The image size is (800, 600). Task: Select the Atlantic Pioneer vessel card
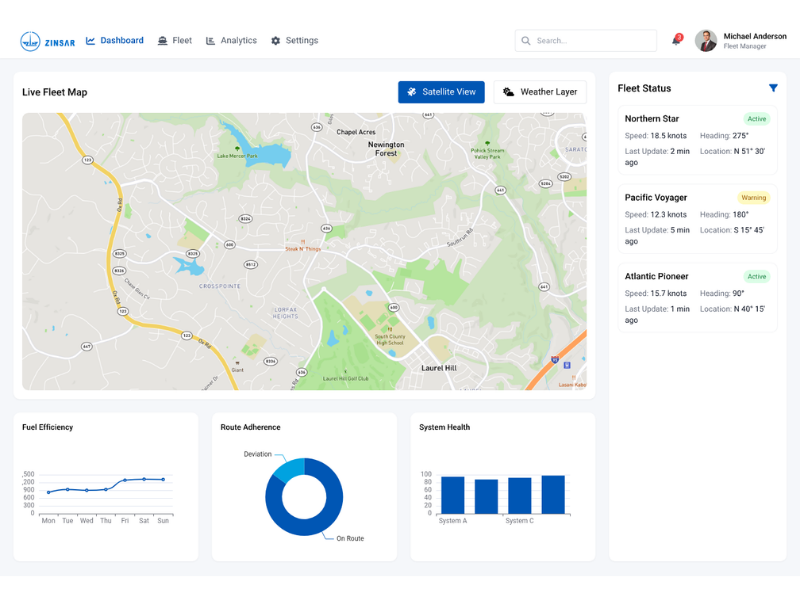coord(697,298)
